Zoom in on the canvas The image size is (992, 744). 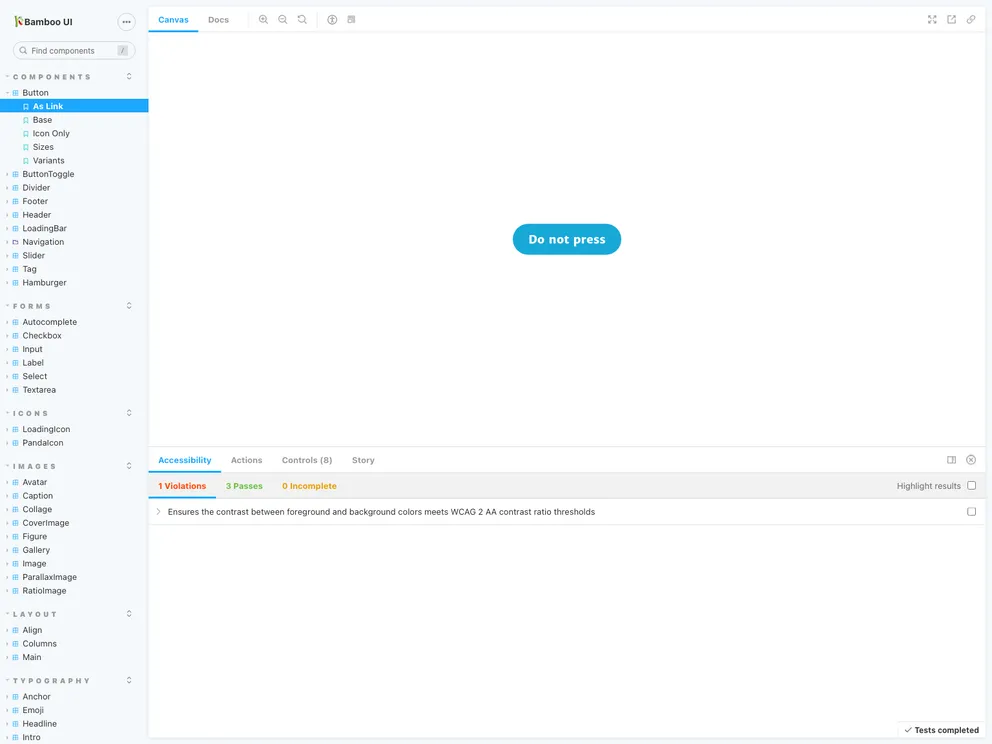(x=262, y=19)
